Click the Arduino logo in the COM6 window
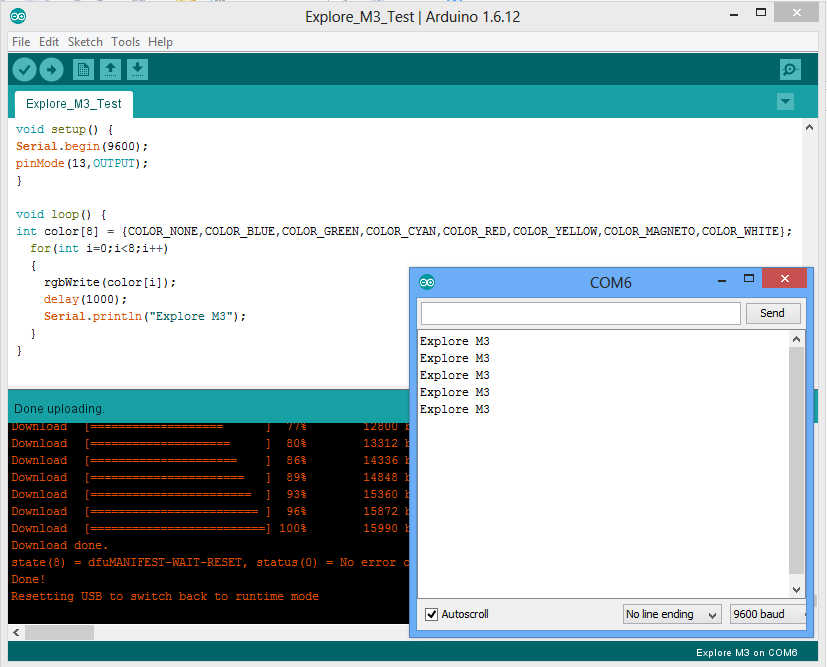This screenshot has height=667, width=827. pos(427,282)
